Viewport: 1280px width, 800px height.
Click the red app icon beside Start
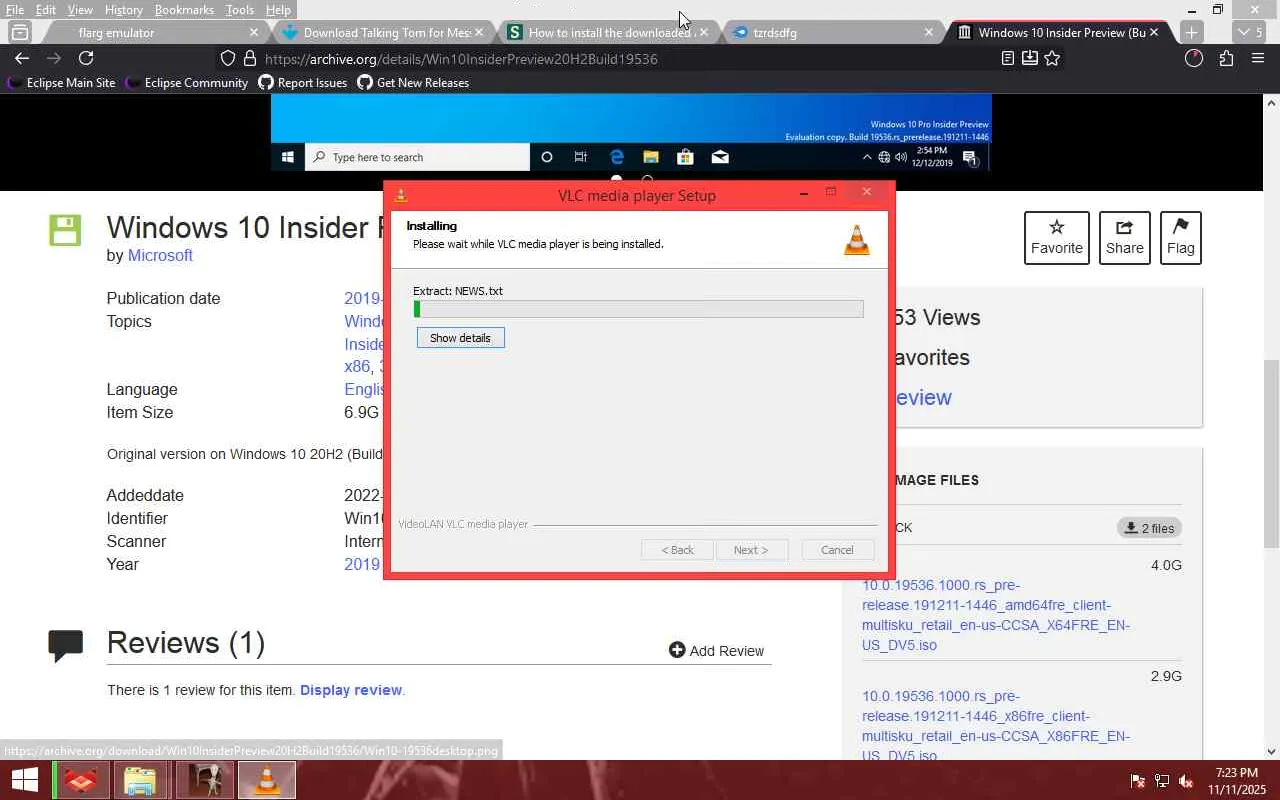pos(80,780)
